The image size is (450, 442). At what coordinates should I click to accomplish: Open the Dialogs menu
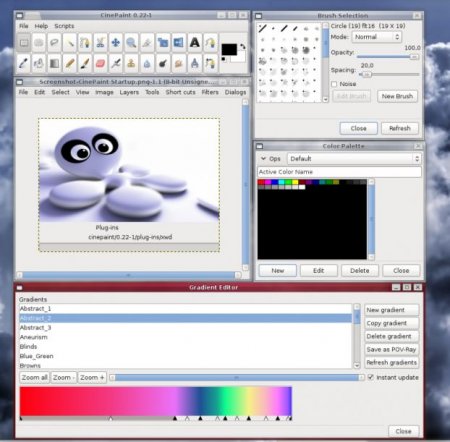tap(235, 92)
